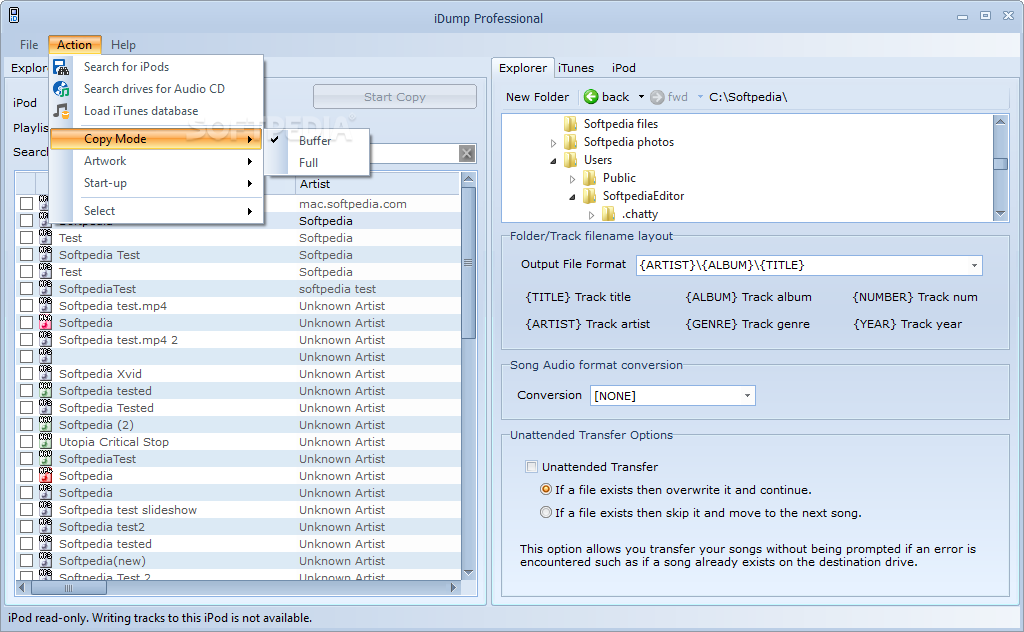Open the Conversion format dropdown
The width and height of the screenshot is (1024, 632).
pyautogui.click(x=747, y=396)
